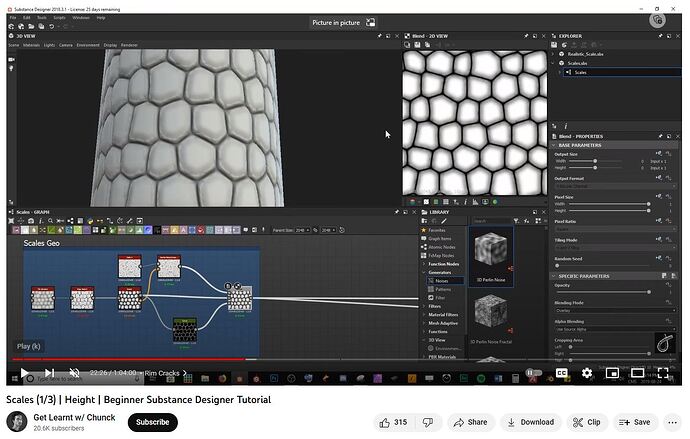The image size is (690, 439).
Task: Skip to the next video
Action: [49, 373]
